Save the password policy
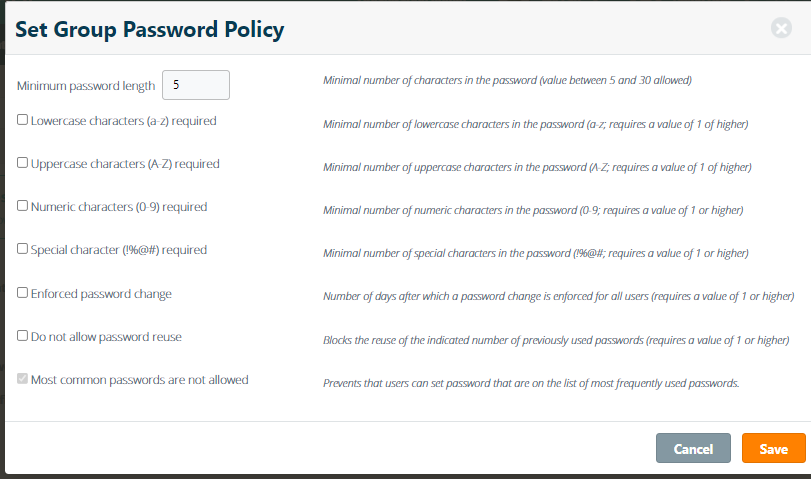Screen dimensions: 811x479 point(773,449)
